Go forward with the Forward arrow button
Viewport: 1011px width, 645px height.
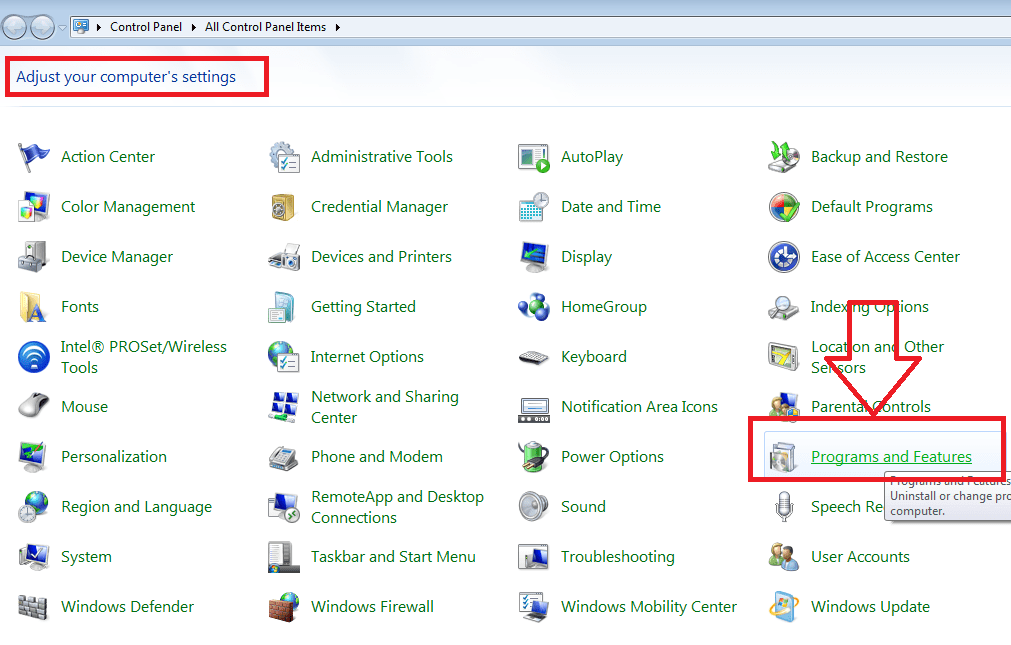click(43, 27)
